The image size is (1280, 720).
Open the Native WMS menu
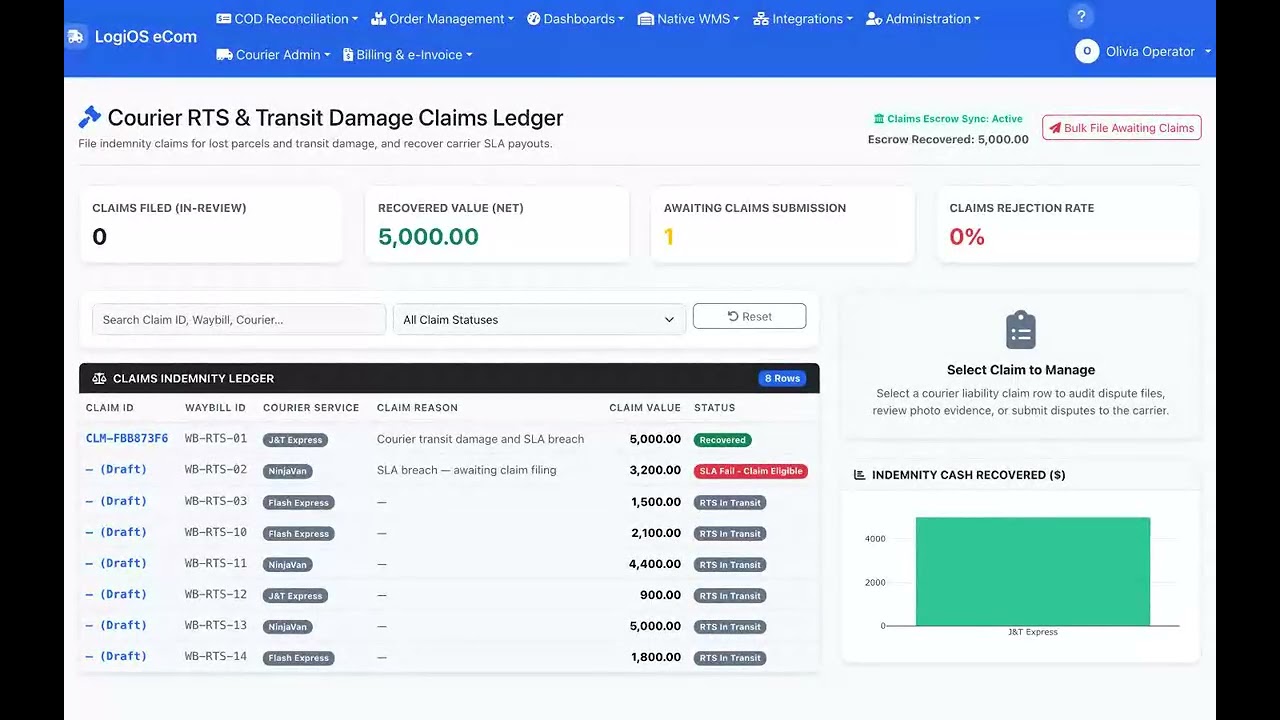pyautogui.click(x=688, y=19)
